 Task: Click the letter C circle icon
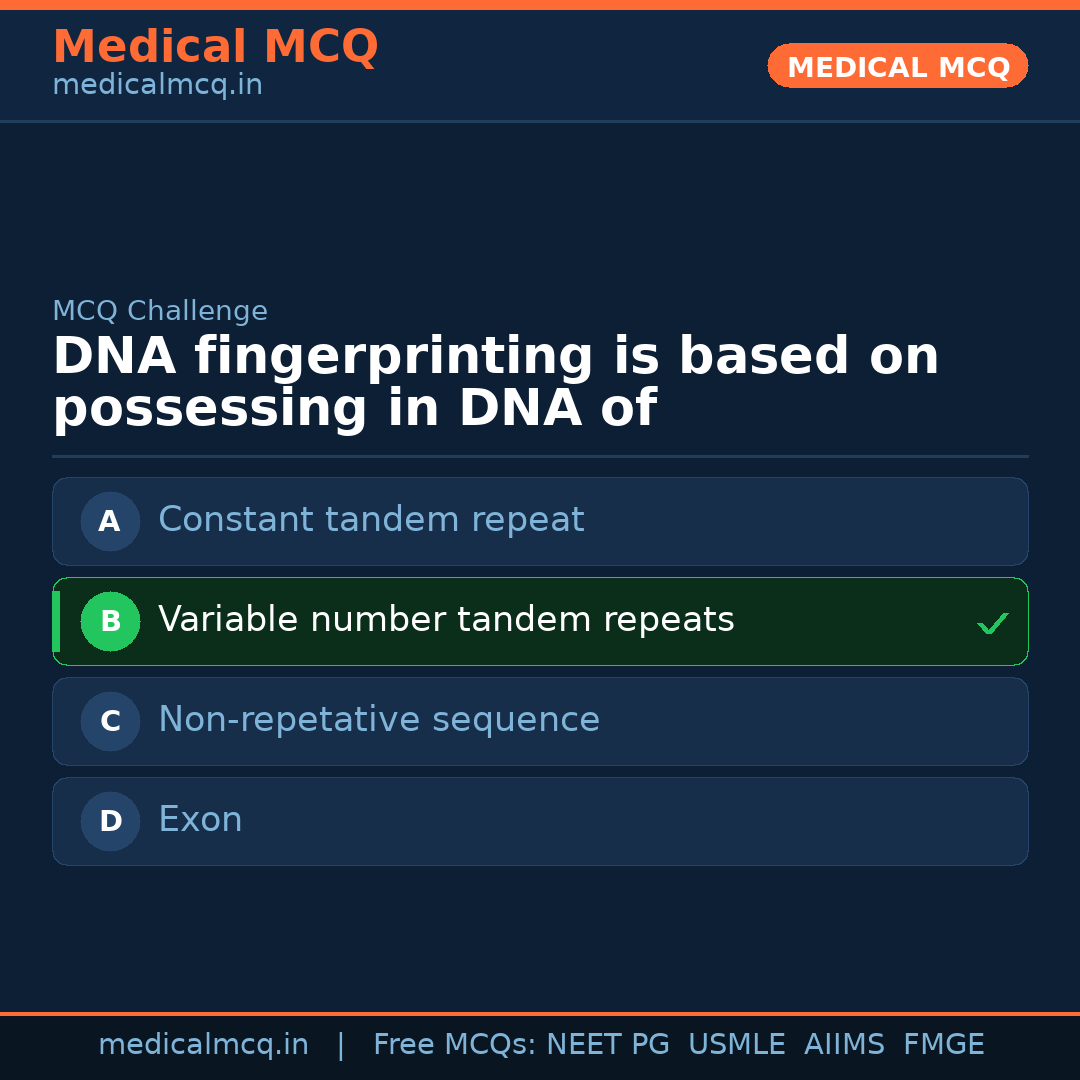[x=110, y=721]
